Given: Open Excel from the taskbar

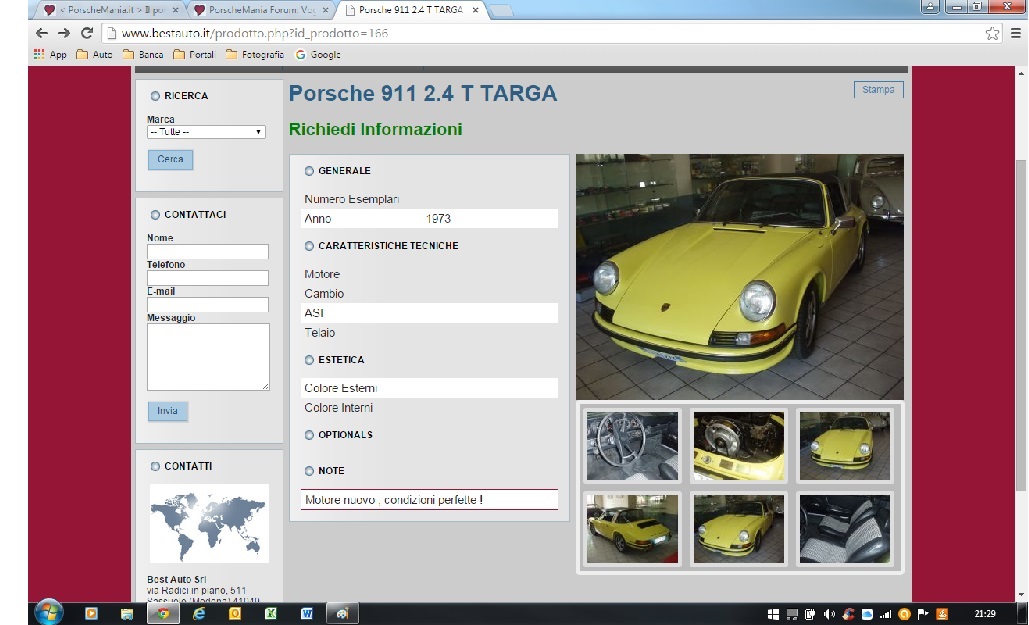Looking at the screenshot, I should [x=270, y=614].
